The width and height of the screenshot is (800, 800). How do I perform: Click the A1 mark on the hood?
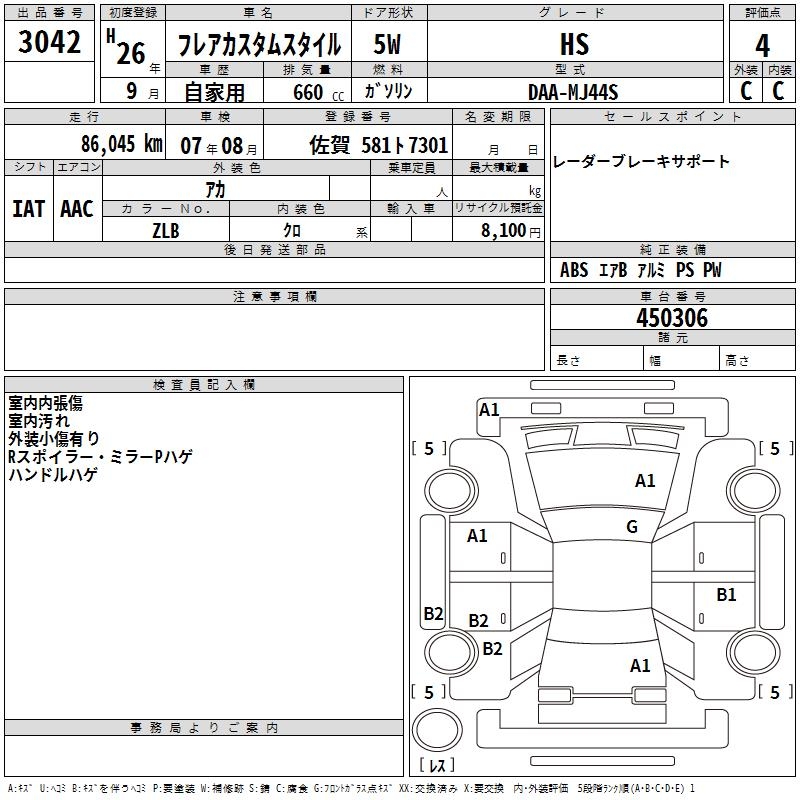[644, 481]
